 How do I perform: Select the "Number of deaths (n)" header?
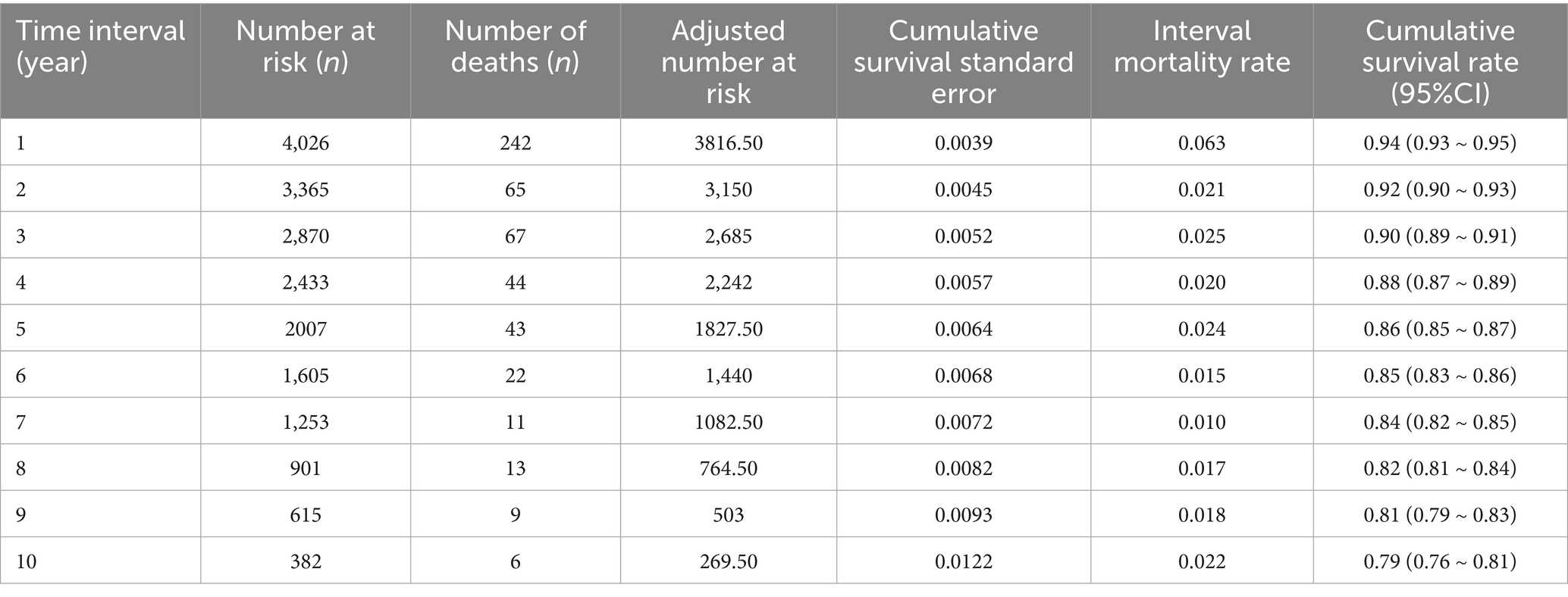point(515,46)
